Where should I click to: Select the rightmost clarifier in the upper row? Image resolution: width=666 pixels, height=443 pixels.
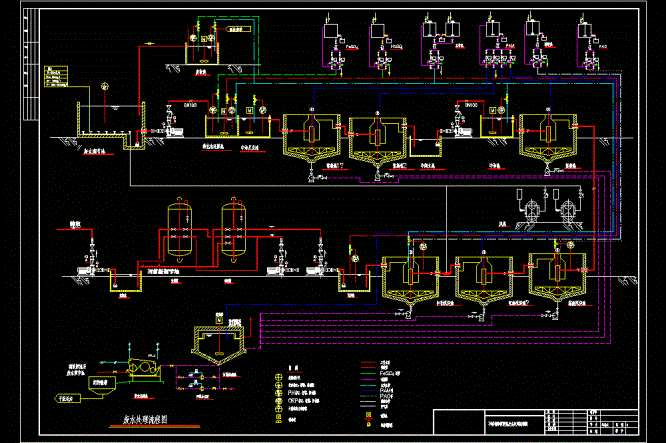click(548, 140)
